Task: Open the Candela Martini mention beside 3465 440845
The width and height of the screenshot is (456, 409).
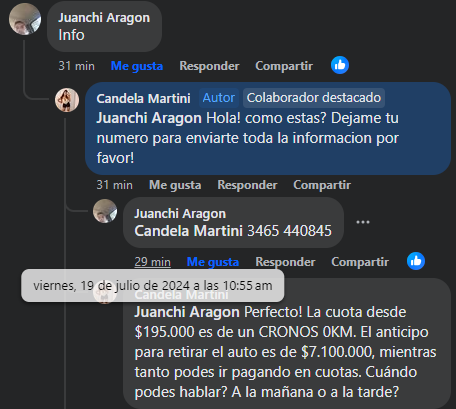Action: [188, 231]
